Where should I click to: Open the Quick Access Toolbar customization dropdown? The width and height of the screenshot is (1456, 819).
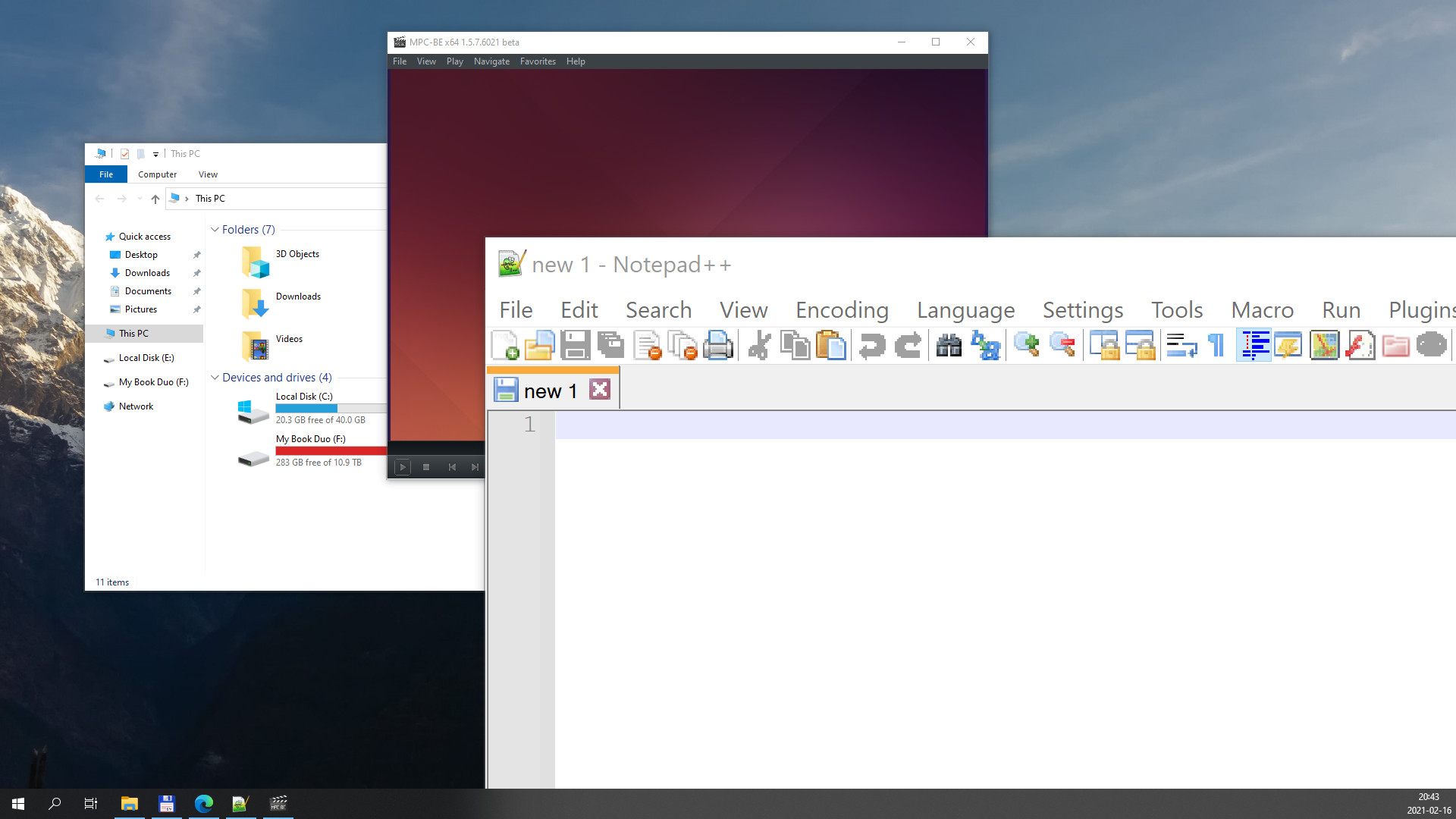[x=156, y=154]
